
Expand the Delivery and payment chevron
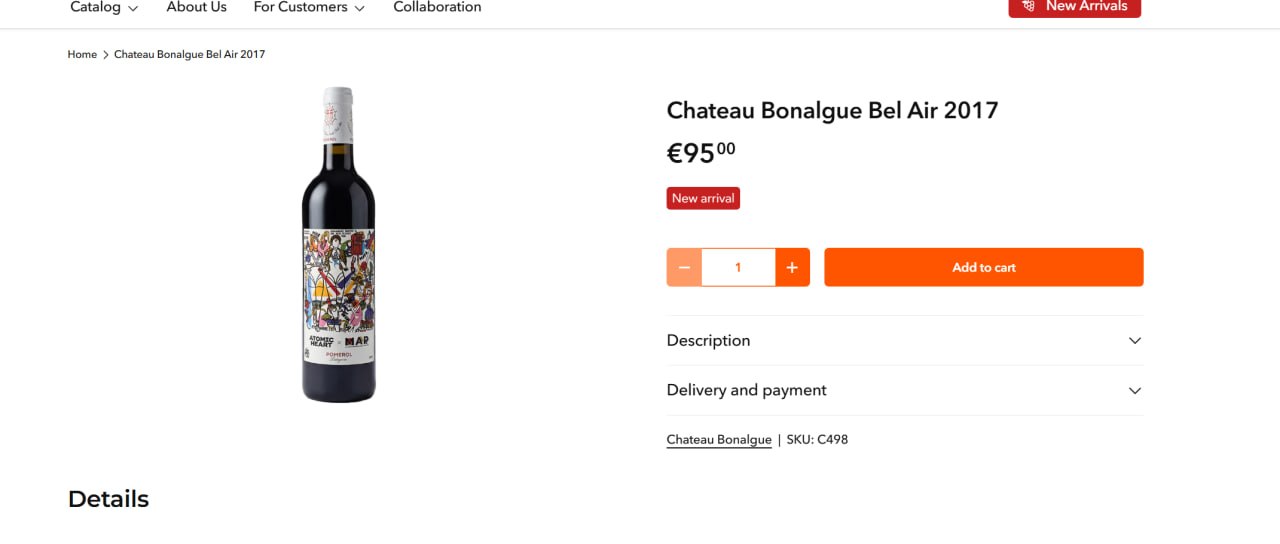pos(1134,391)
